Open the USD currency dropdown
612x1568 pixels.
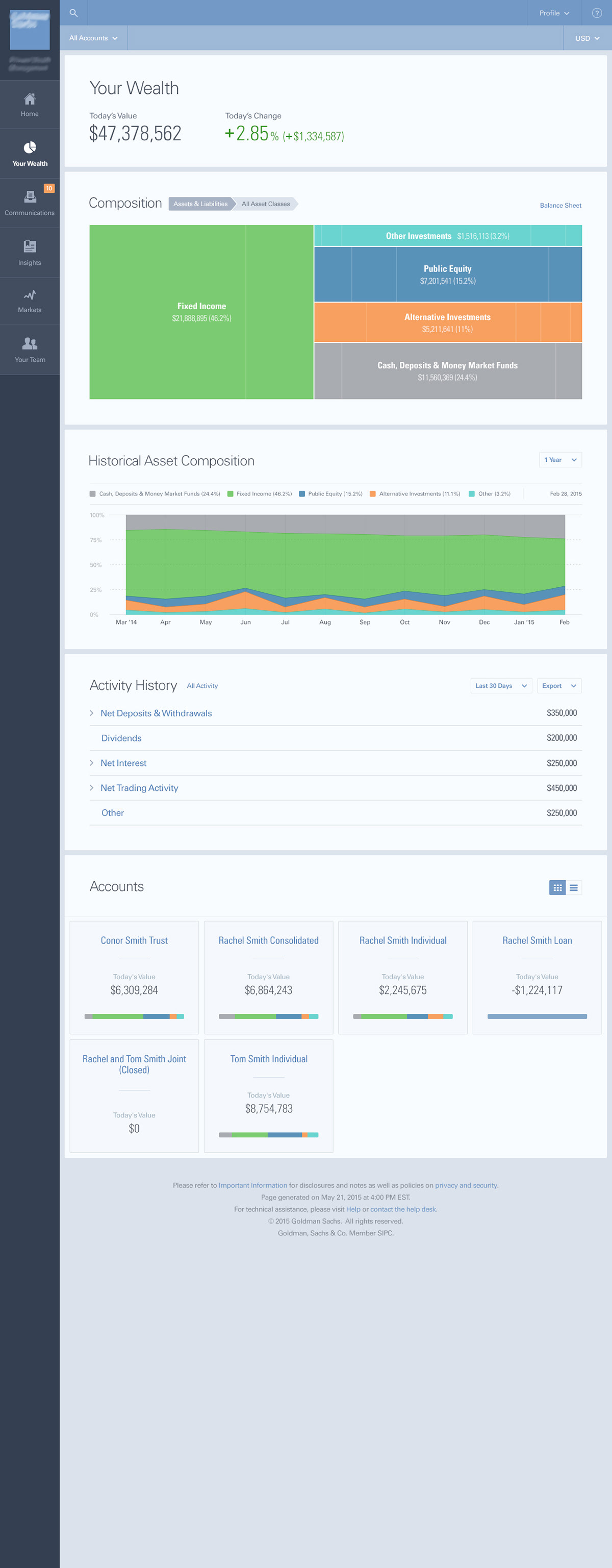588,38
